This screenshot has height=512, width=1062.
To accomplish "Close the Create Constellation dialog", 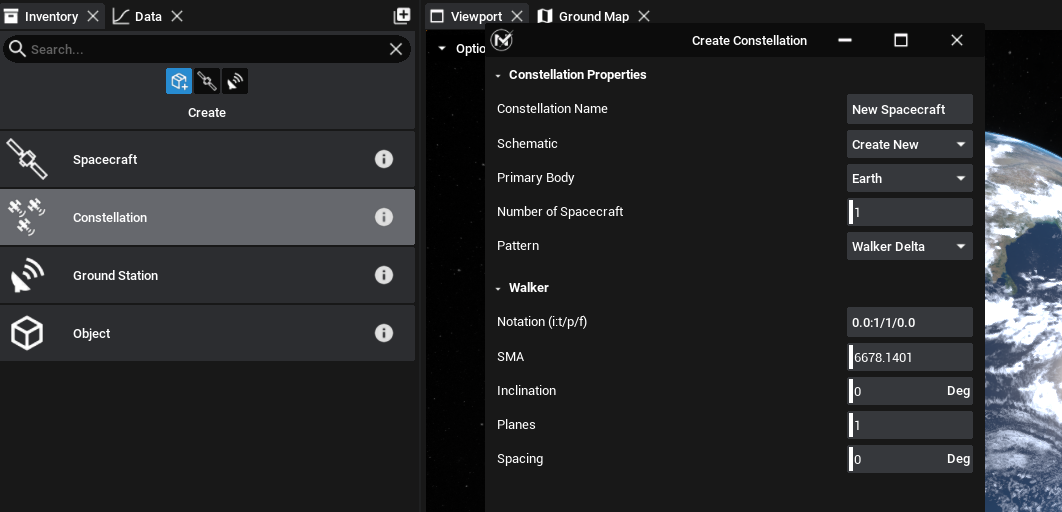I will 957,40.
